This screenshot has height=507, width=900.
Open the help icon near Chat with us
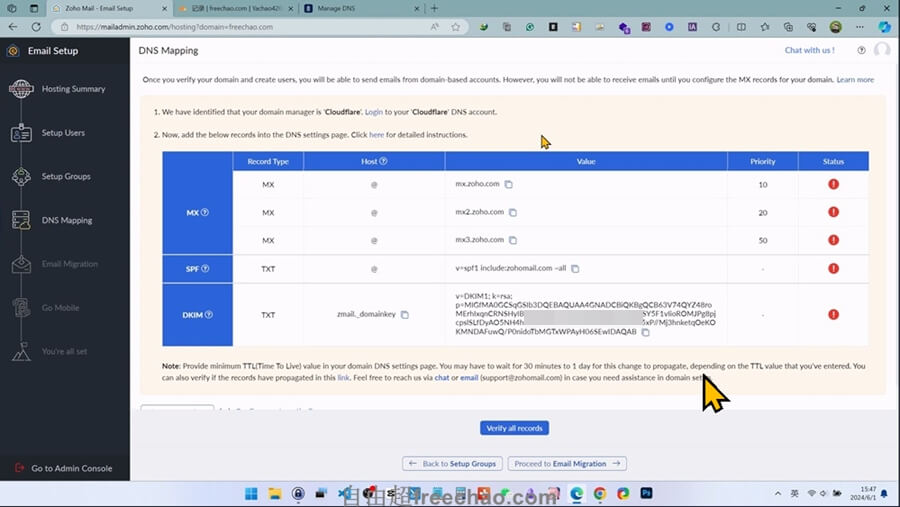(862, 51)
